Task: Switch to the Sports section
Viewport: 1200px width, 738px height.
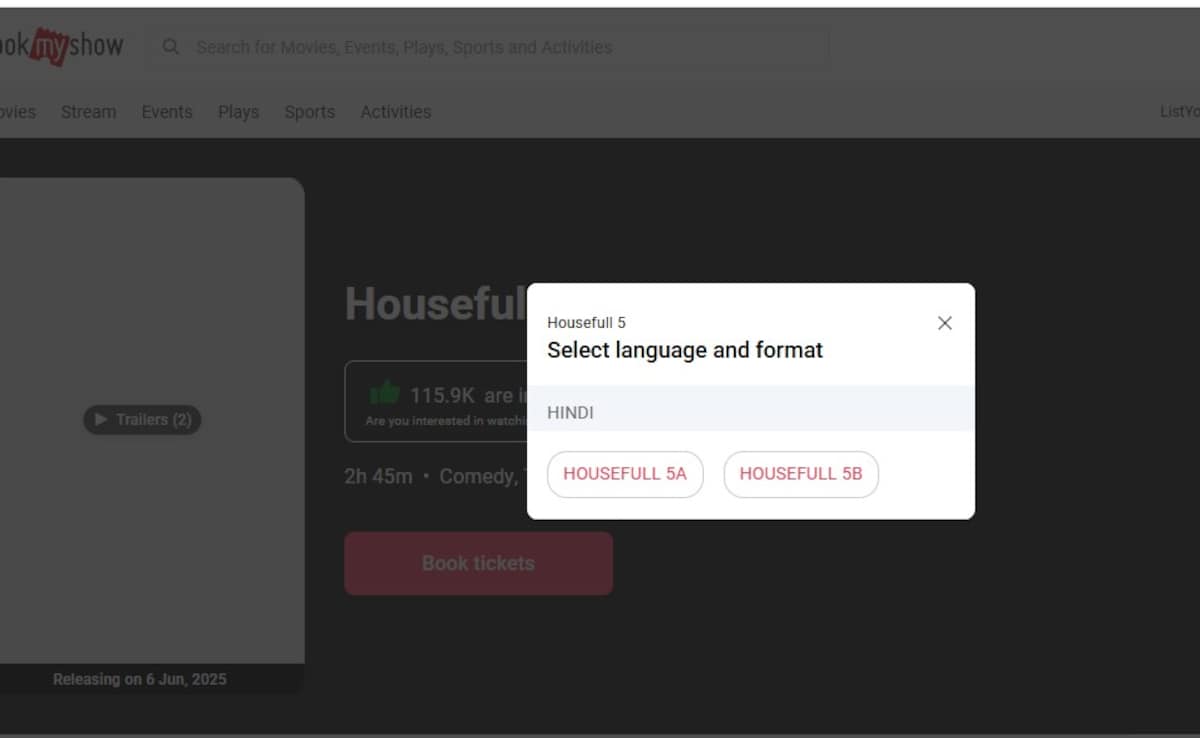Action: [x=309, y=112]
